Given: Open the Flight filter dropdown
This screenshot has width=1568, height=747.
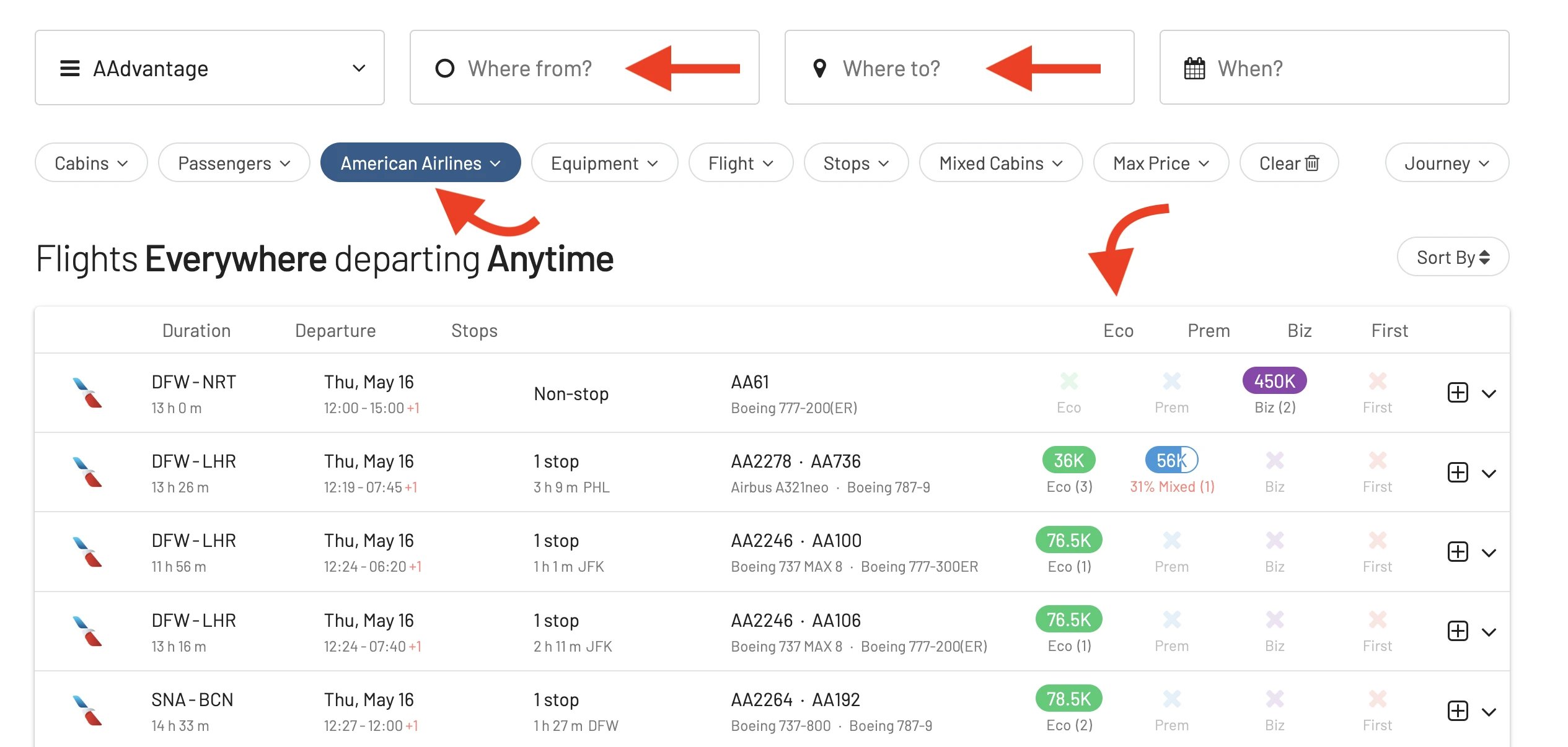Looking at the screenshot, I should click(x=741, y=163).
